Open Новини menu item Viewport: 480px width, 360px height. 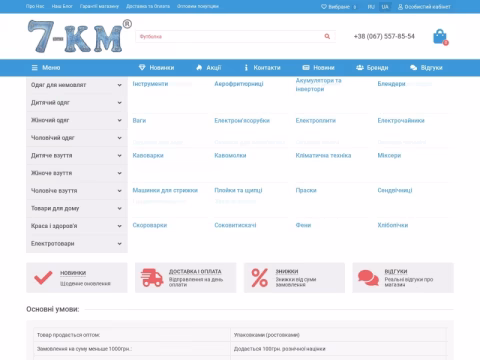pyautogui.click(x=324, y=68)
